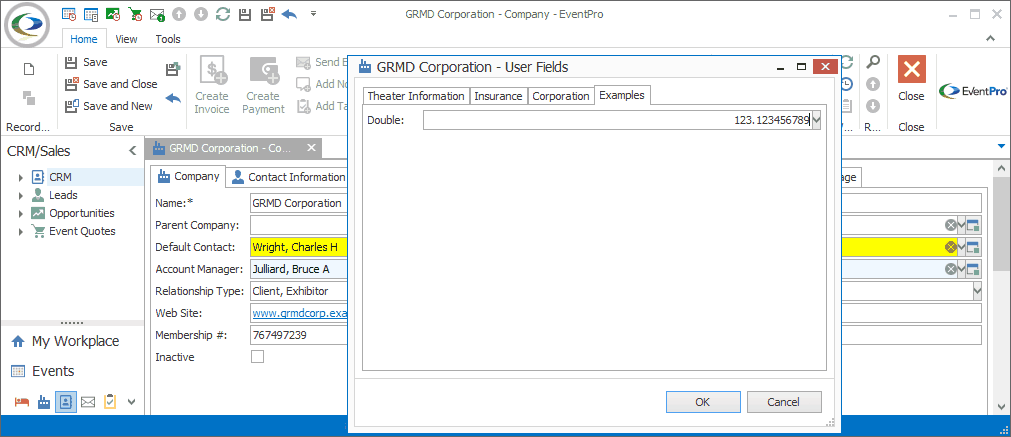Click the blue factory icon in navigation bar
The image size is (1011, 437).
[x=44, y=402]
